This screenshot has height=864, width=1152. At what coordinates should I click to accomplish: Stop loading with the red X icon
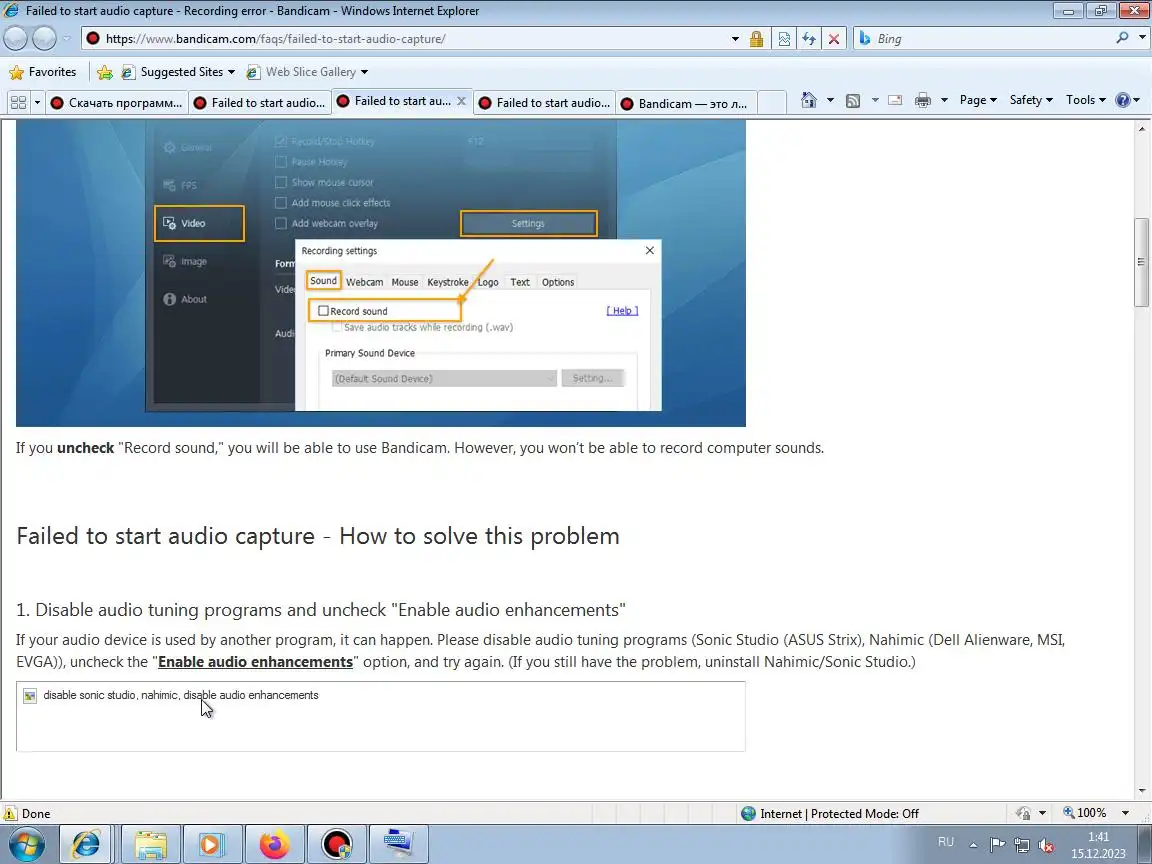click(x=834, y=39)
